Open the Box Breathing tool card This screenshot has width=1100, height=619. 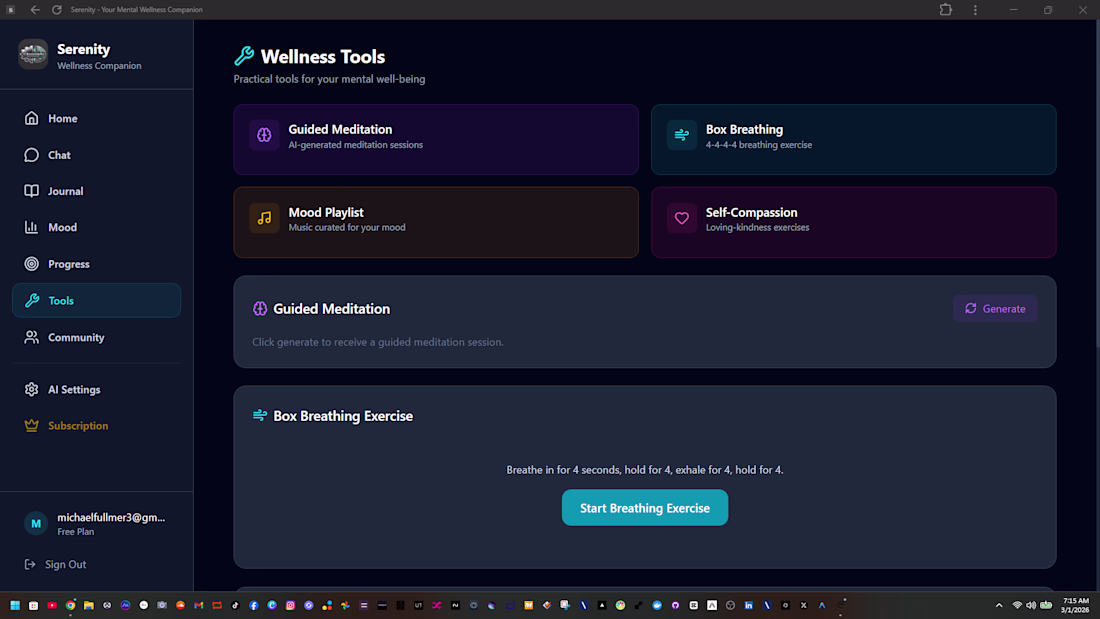click(854, 140)
